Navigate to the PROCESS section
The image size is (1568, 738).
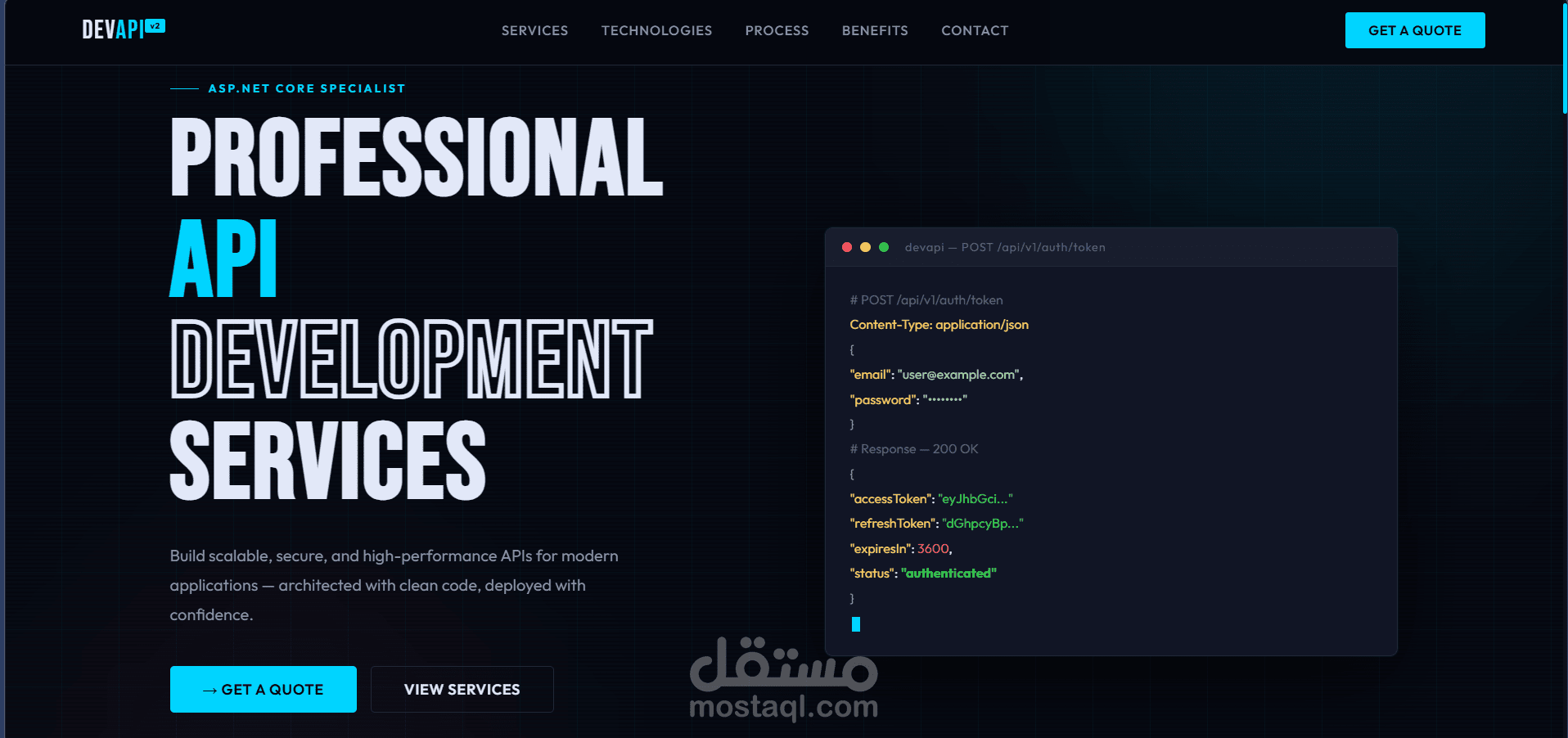coord(776,30)
